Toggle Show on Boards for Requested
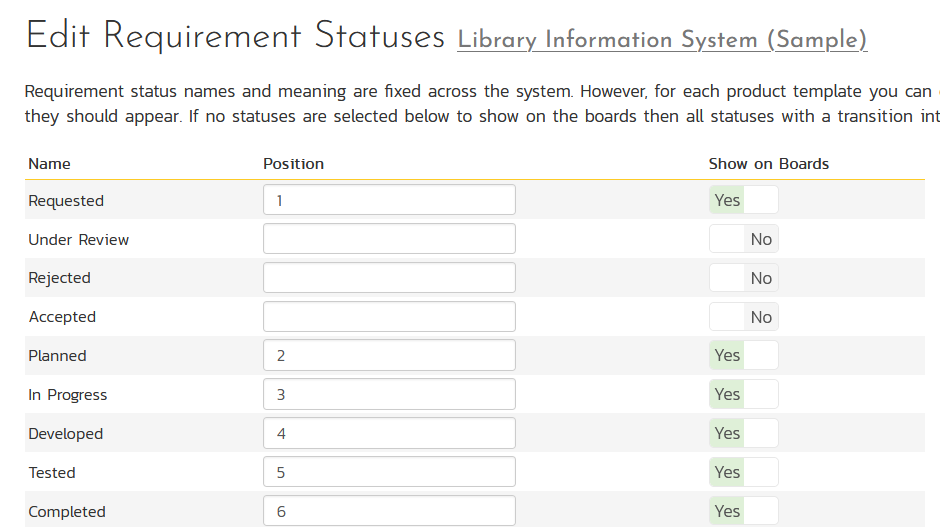This screenshot has height=527, width=940. [x=743, y=200]
